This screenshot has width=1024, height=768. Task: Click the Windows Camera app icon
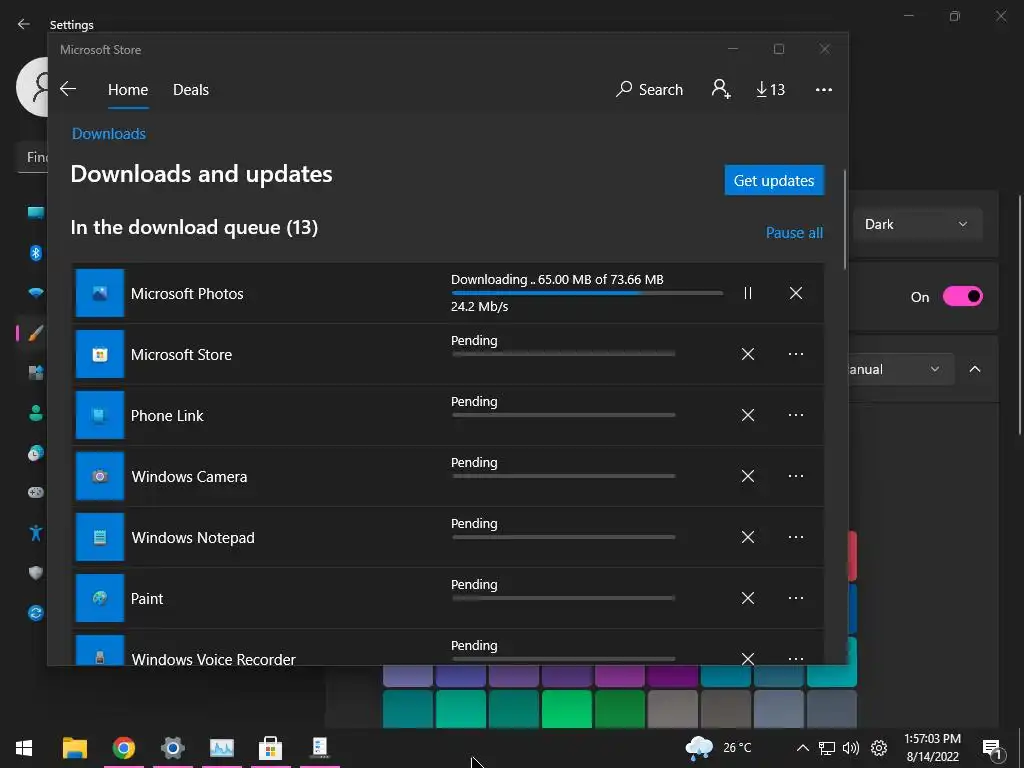pos(100,476)
